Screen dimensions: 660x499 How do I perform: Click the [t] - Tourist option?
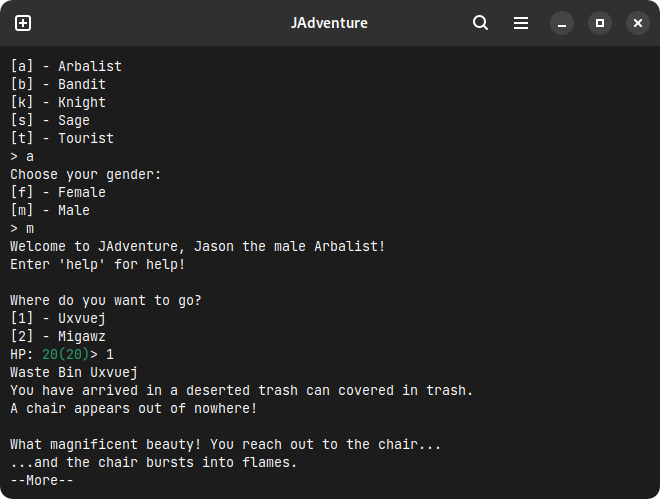coord(62,138)
